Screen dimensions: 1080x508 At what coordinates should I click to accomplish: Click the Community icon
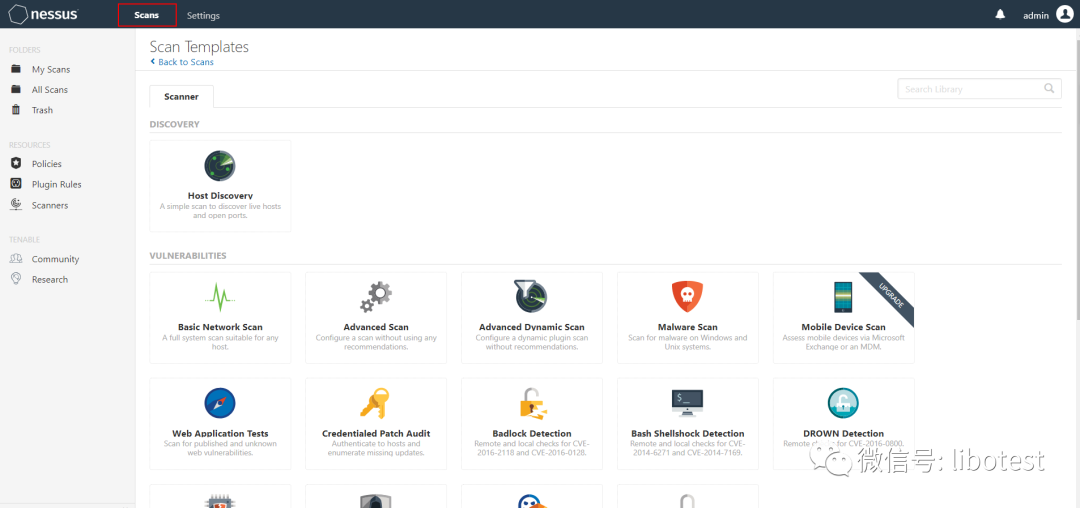[16, 258]
